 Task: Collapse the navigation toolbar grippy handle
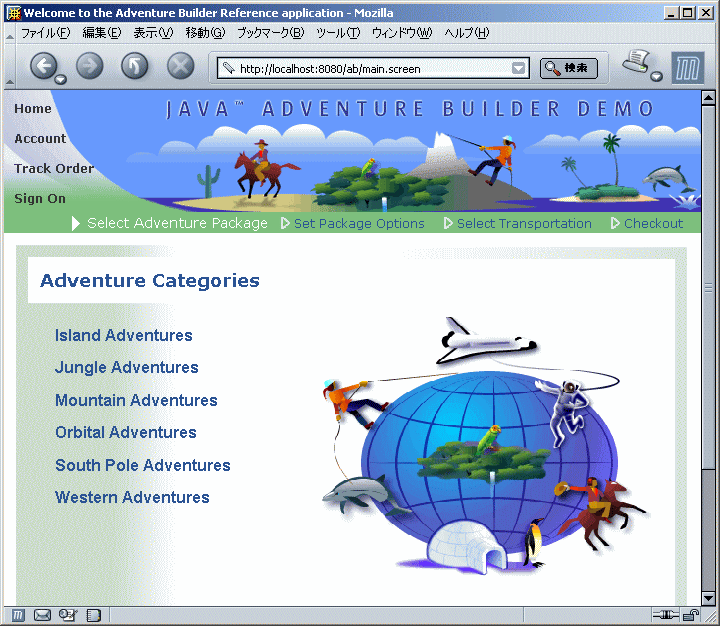(9, 67)
